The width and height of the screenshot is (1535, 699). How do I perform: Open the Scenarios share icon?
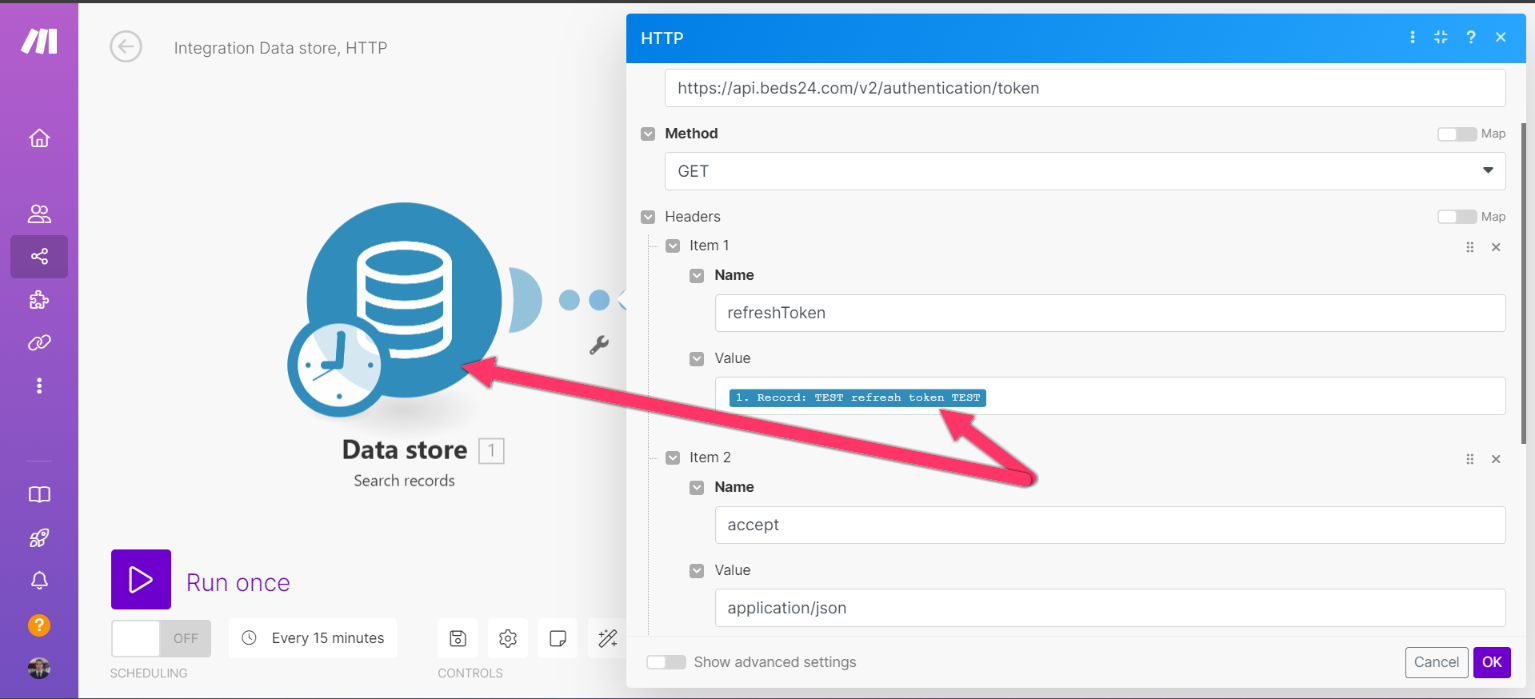39,257
